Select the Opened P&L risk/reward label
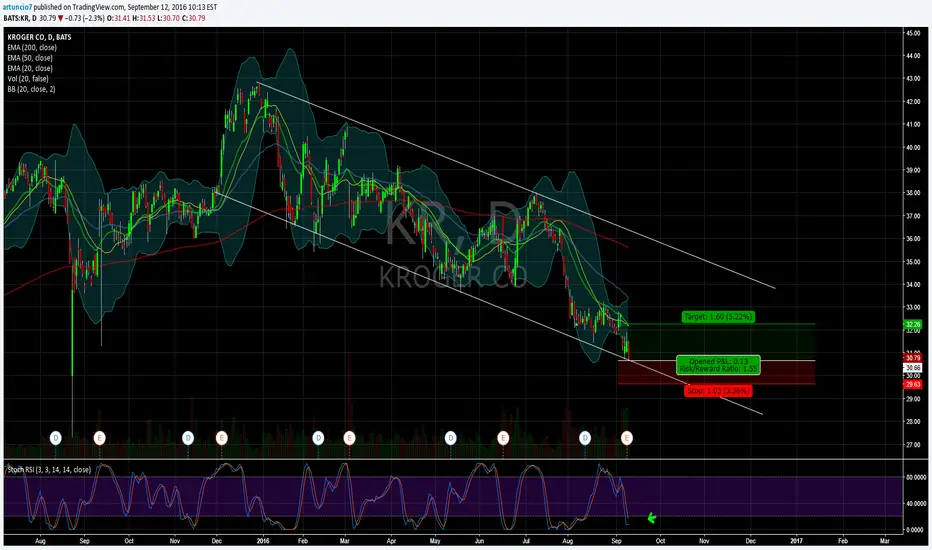The image size is (932, 550). 718,365
